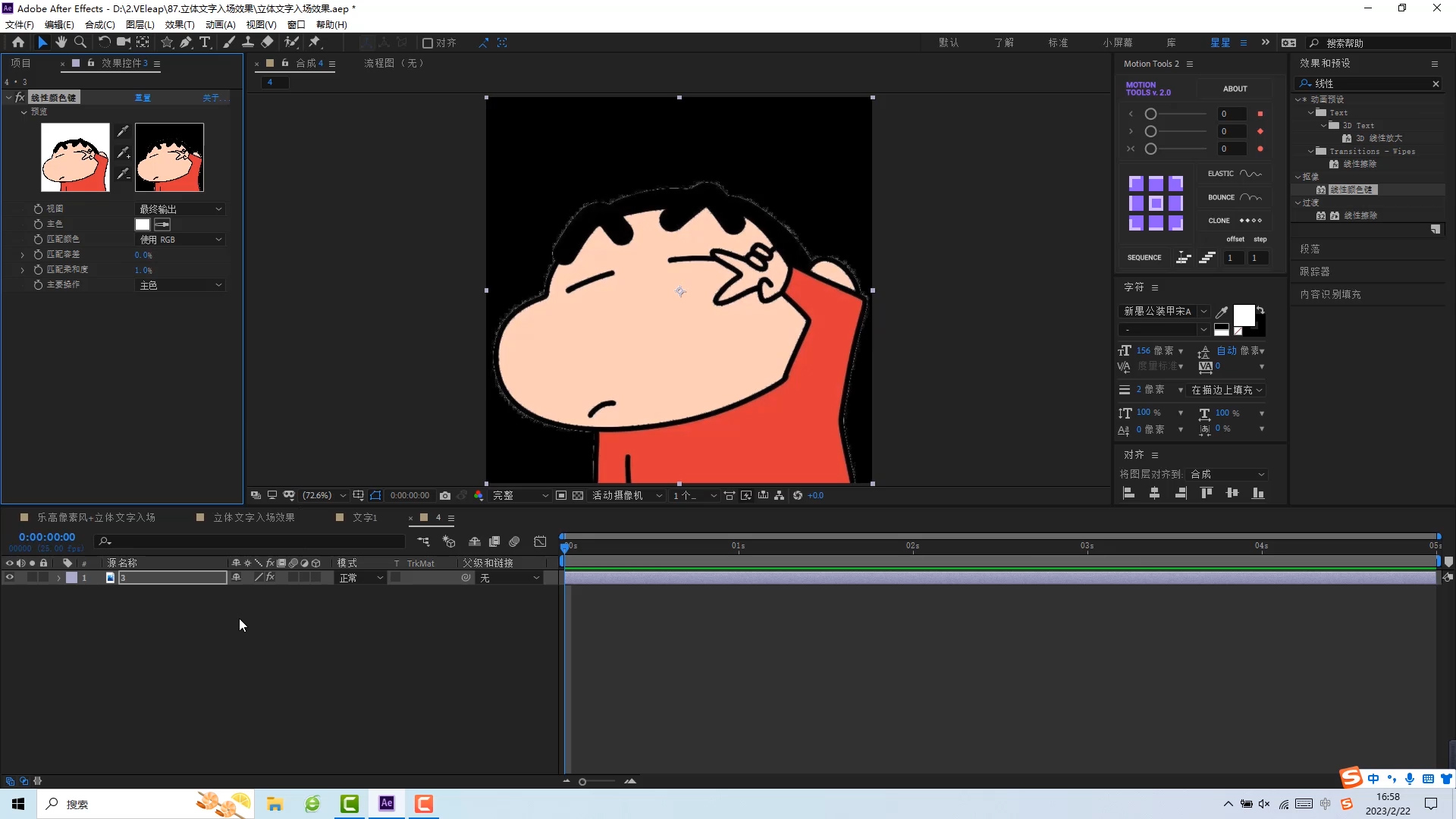Select the Camera tool
The height and width of the screenshot is (819, 1456).
tap(123, 42)
